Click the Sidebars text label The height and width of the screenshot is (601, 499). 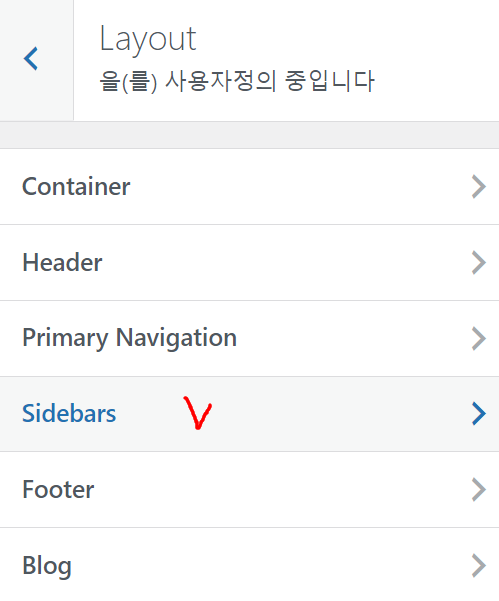pos(69,414)
